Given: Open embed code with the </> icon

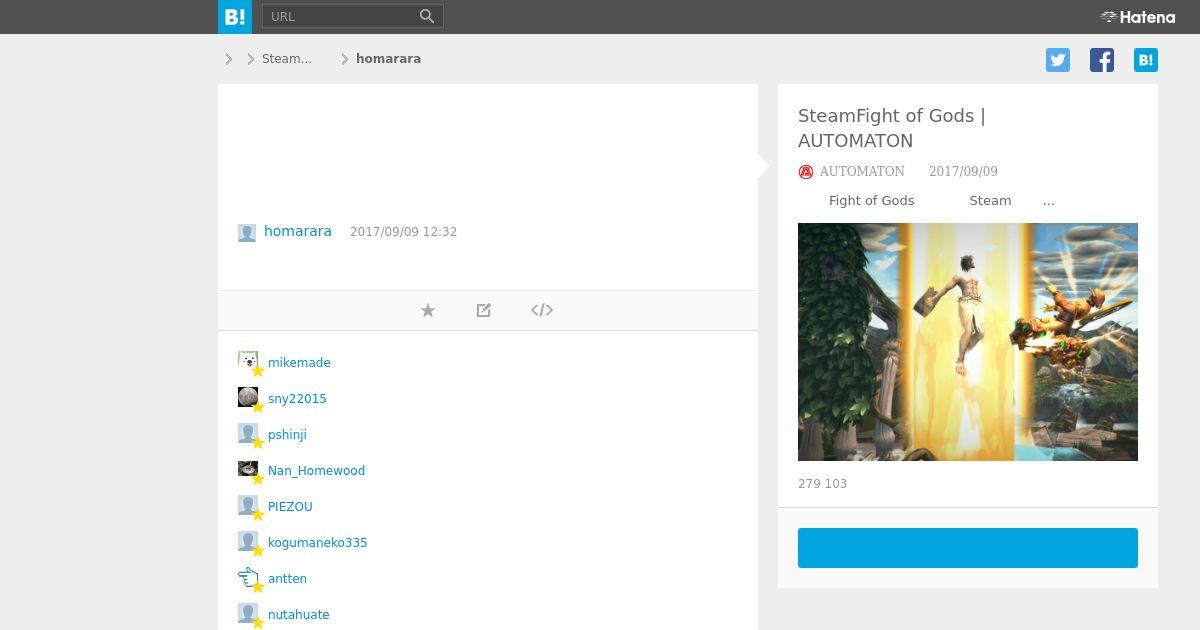Looking at the screenshot, I should (542, 310).
